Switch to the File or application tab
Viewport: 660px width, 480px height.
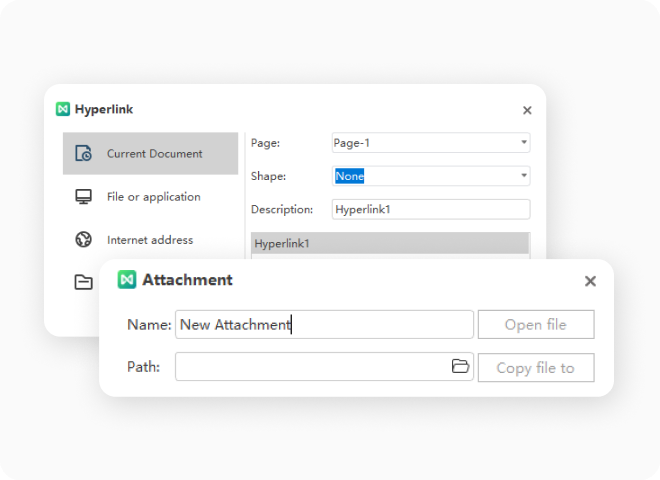point(154,197)
